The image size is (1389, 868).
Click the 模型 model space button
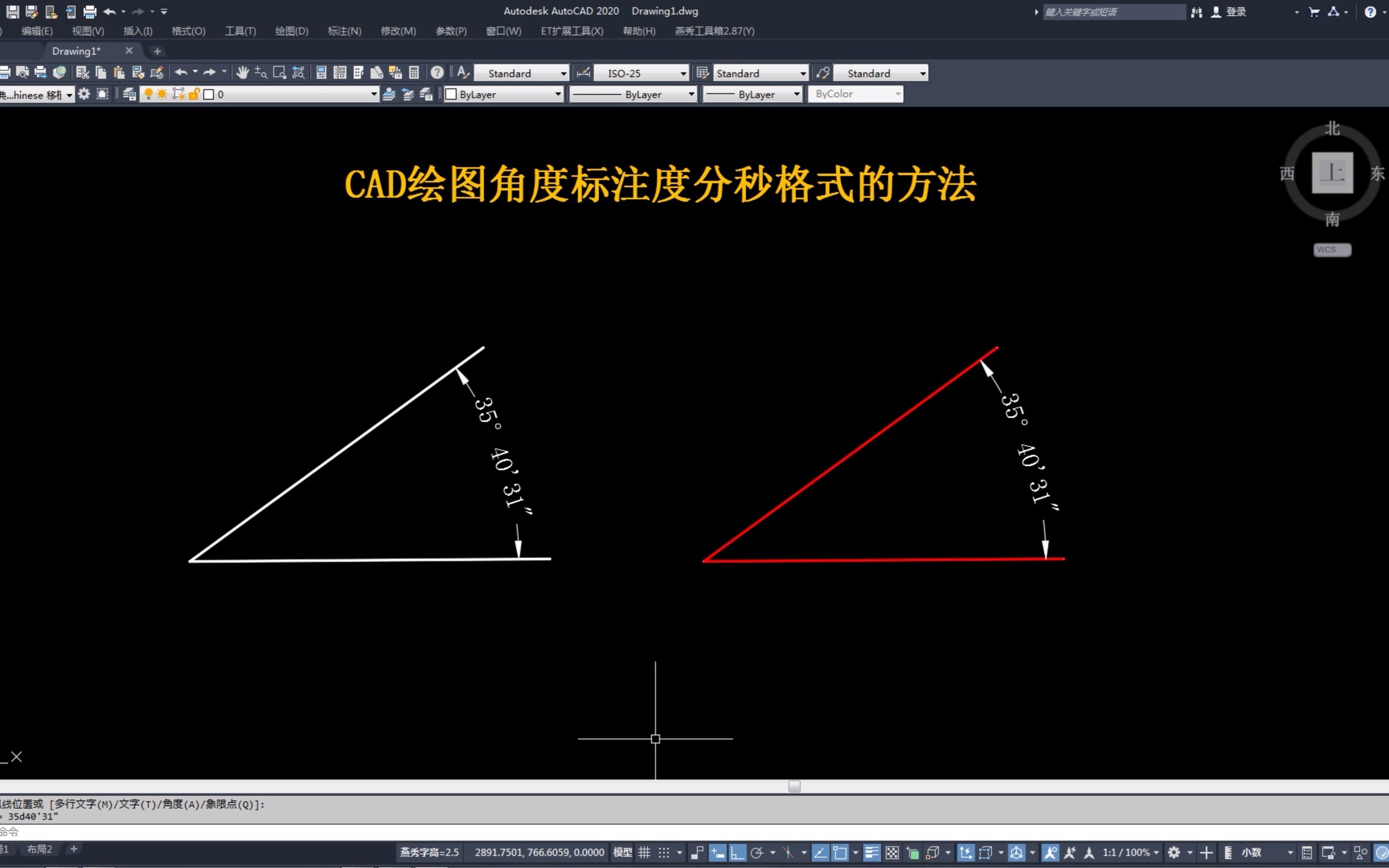pos(622,852)
